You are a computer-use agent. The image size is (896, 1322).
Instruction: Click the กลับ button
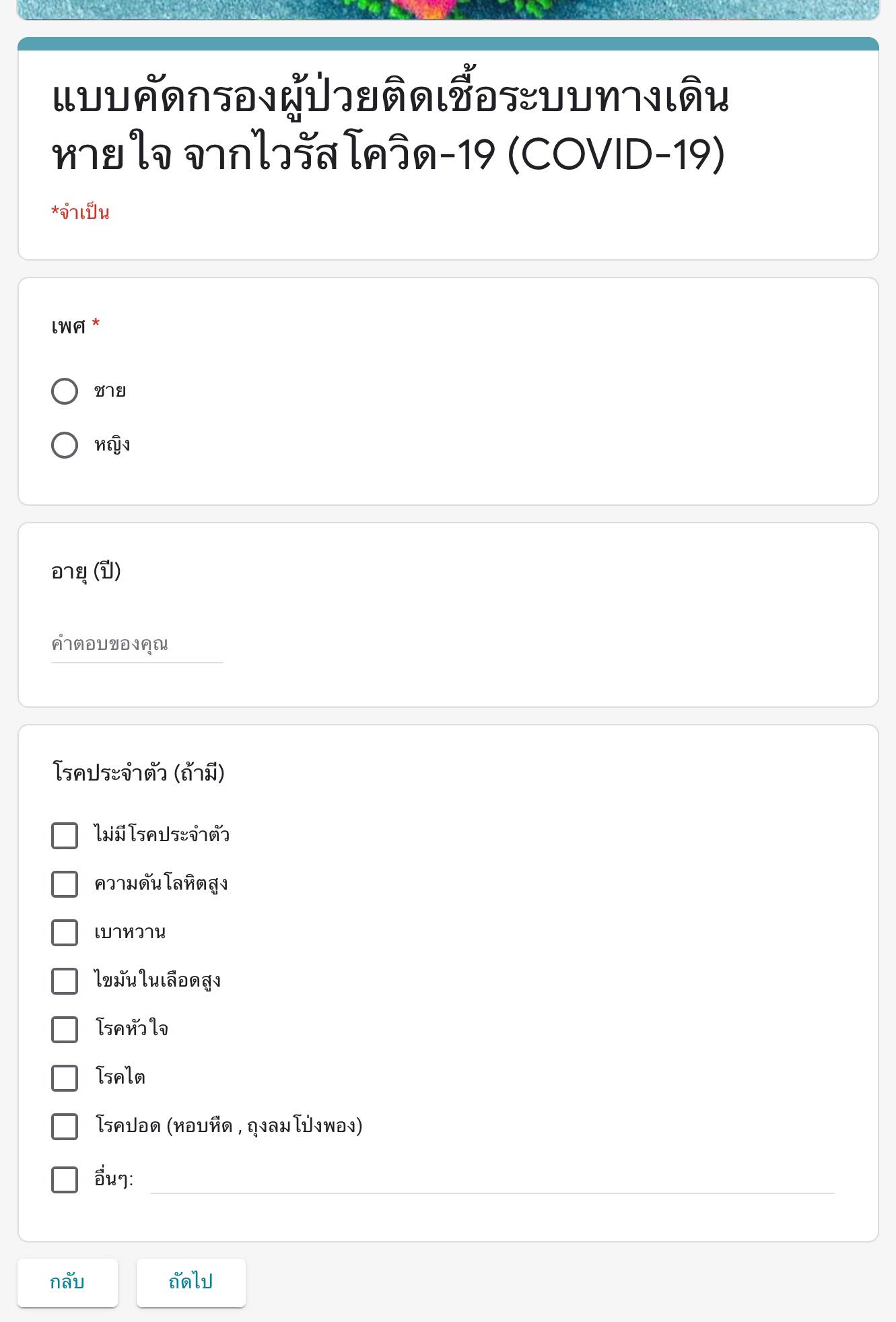(x=67, y=1282)
